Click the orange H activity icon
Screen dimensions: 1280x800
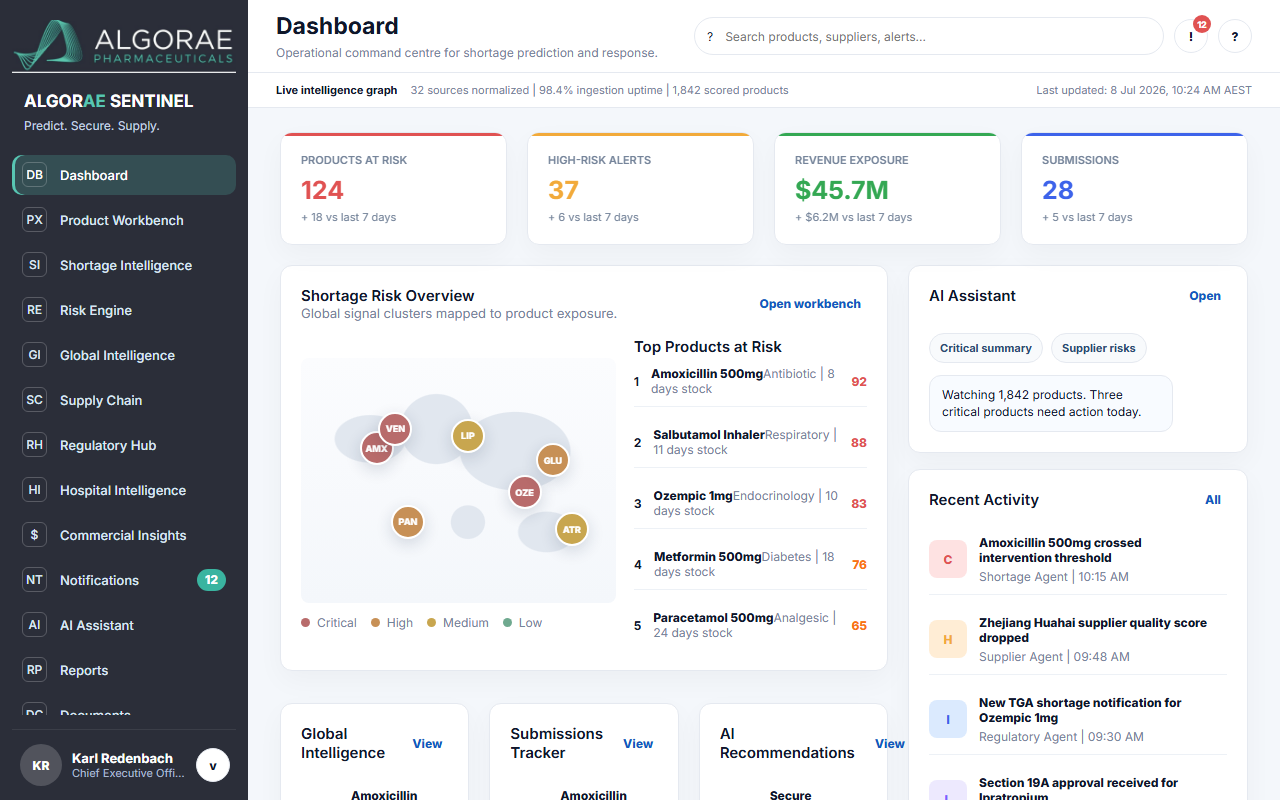[948, 640]
